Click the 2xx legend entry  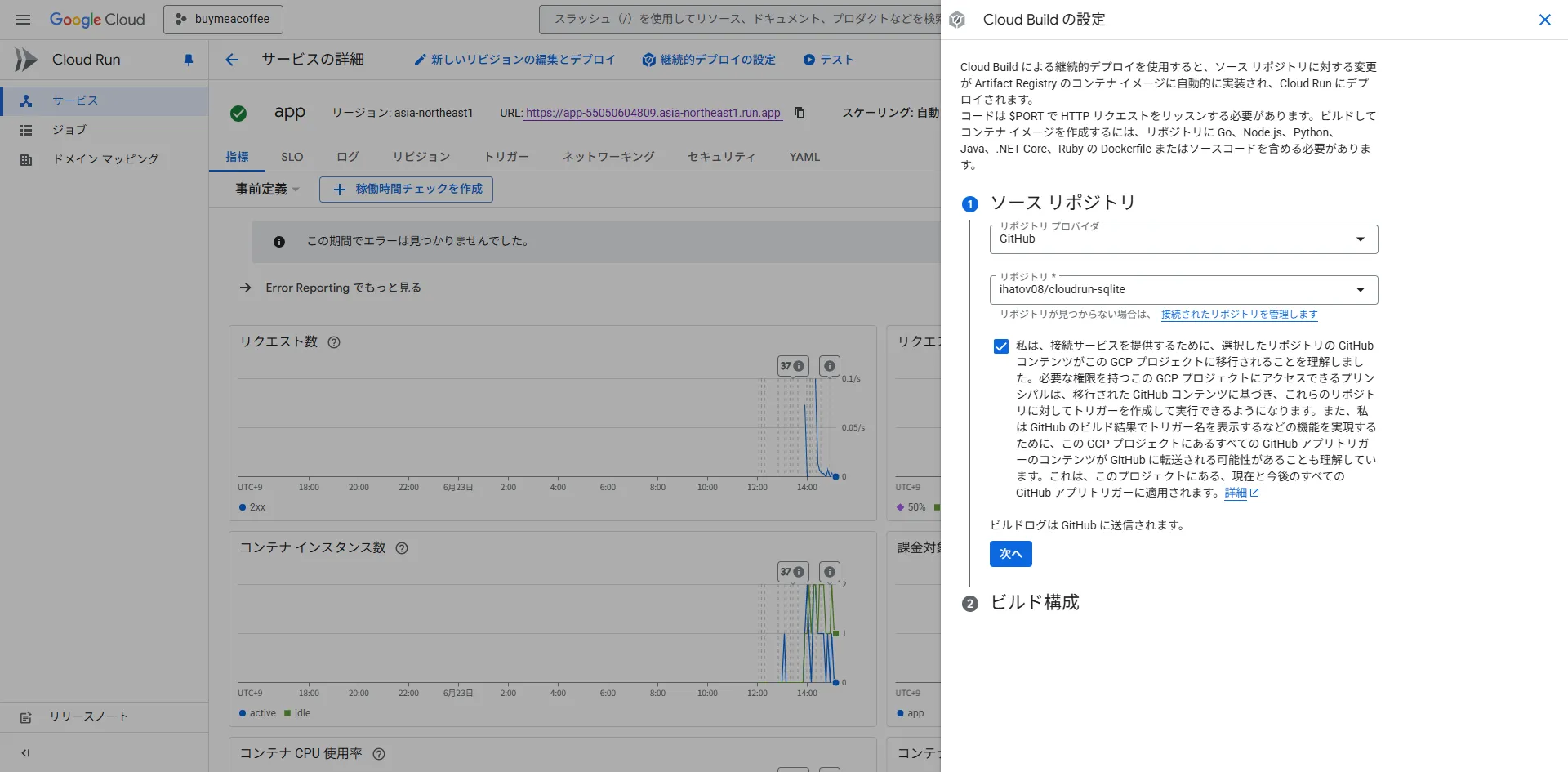point(252,507)
